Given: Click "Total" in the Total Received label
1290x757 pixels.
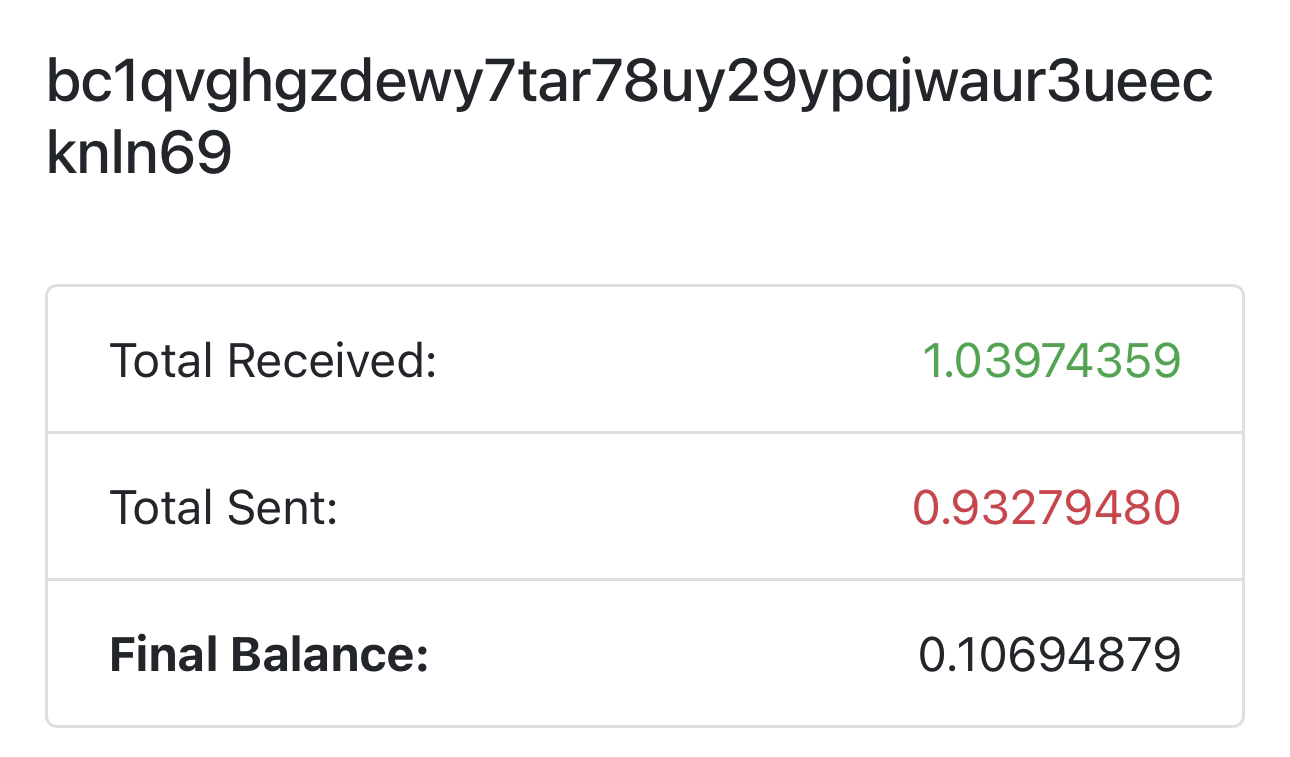Looking at the screenshot, I should tap(162, 360).
